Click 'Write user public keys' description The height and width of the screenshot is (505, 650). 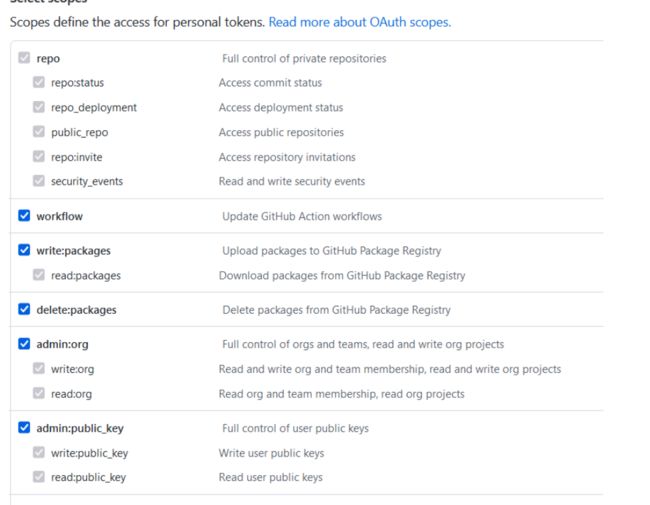[x=272, y=453]
